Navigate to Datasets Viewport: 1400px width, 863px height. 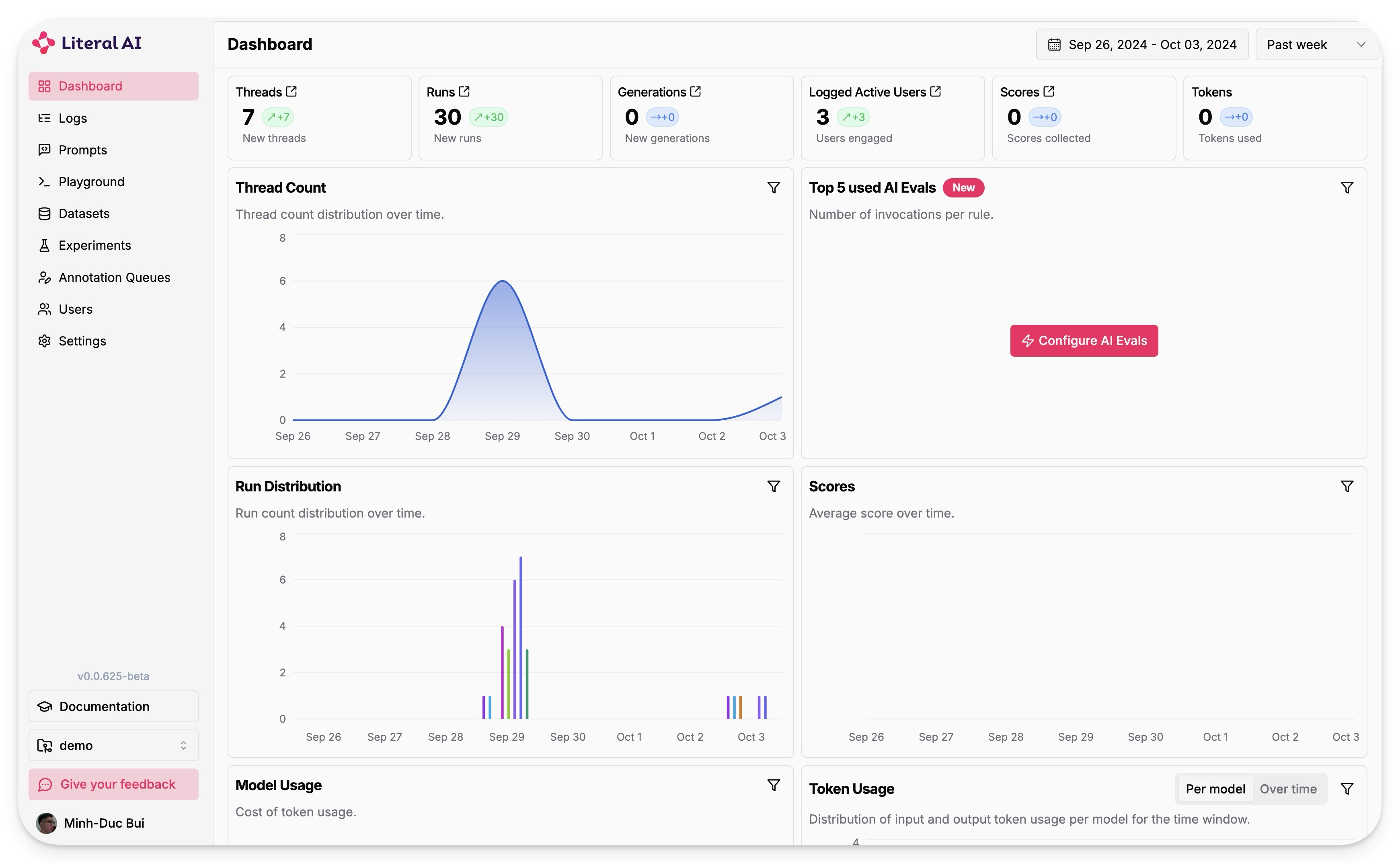tap(113, 214)
